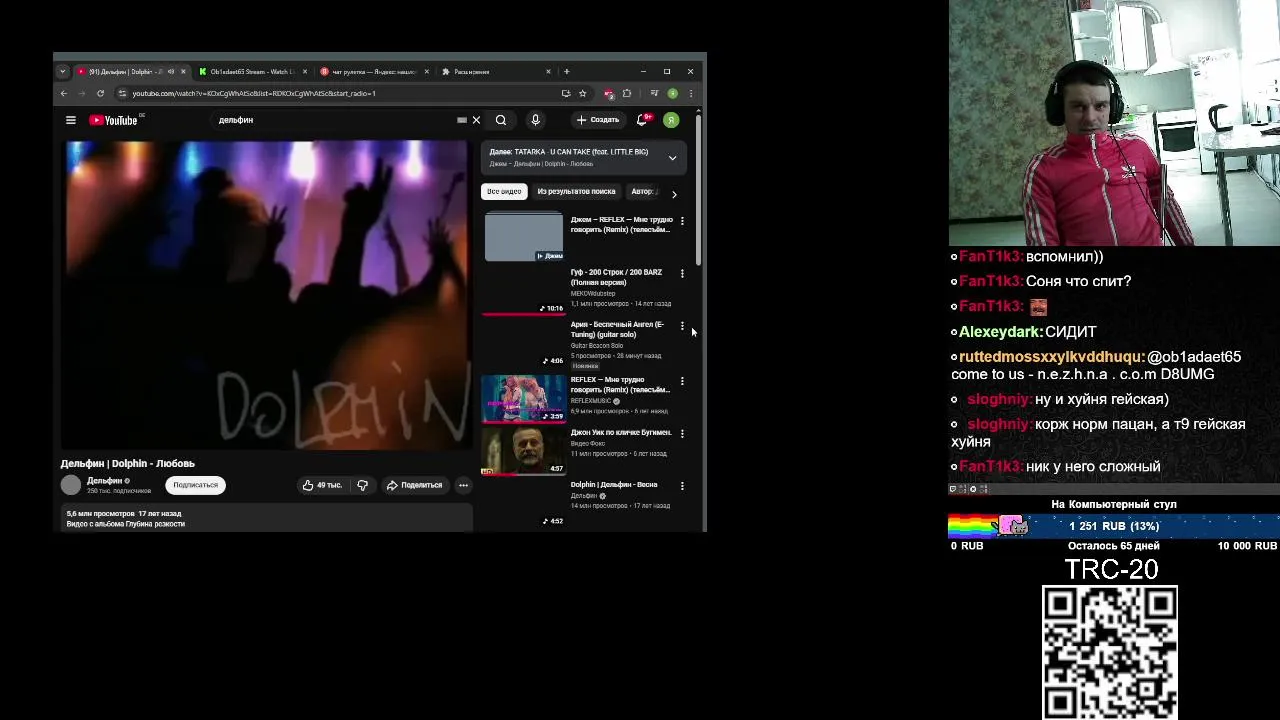This screenshot has height=720, width=1280.
Task: Expand the video description box
Action: pyautogui.click(x=266, y=517)
